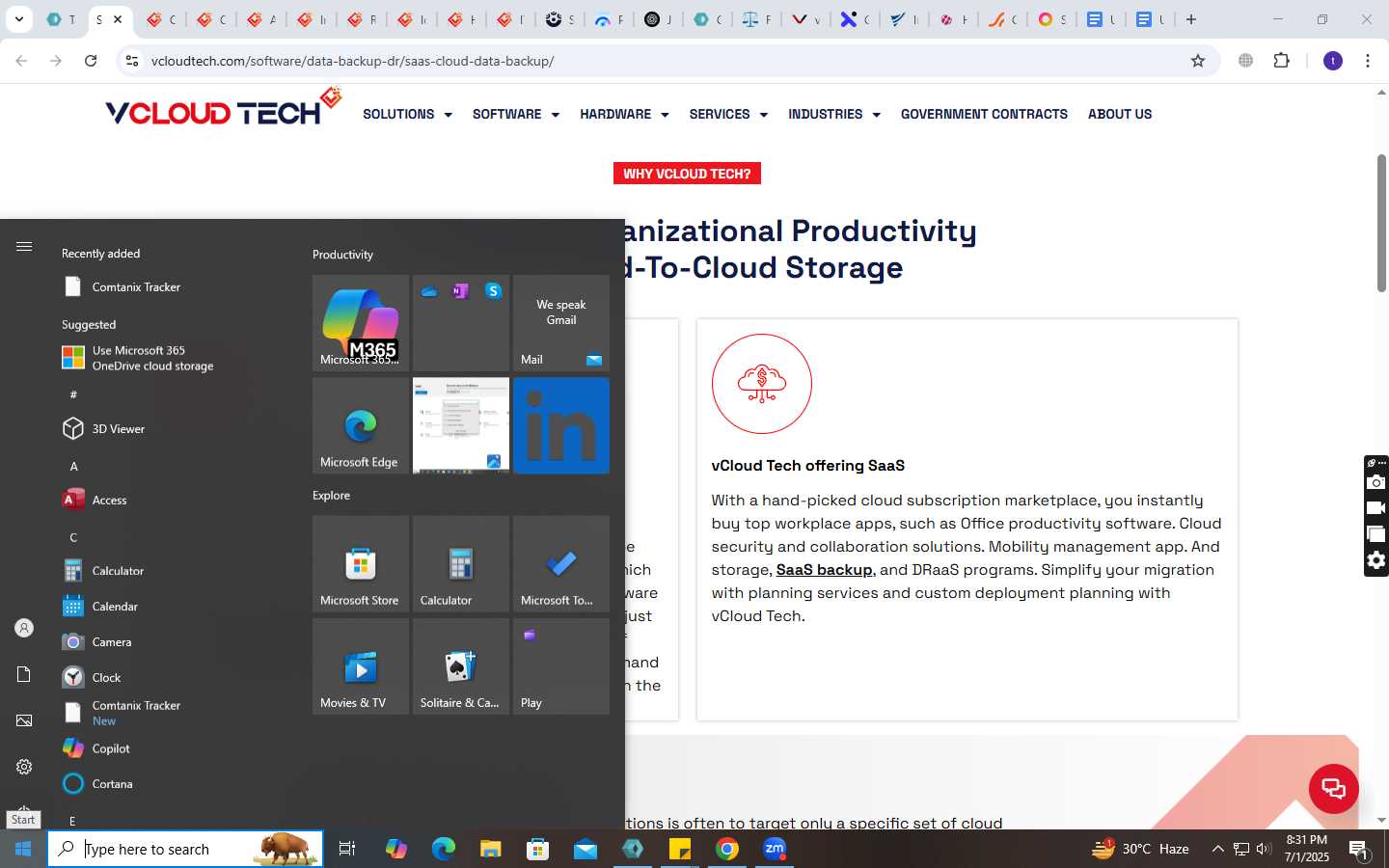Image resolution: width=1389 pixels, height=868 pixels.
Task: Open the user account icon in Start
Action: coord(24,628)
